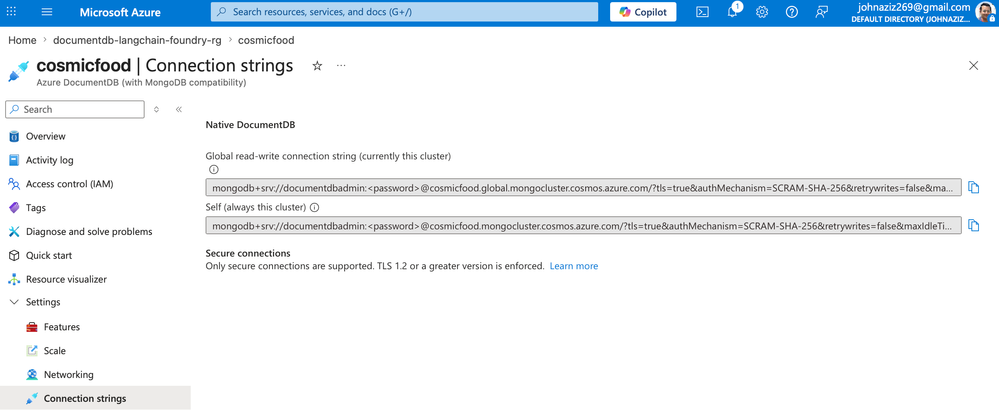Click the Connection strings plug icon

coord(32,399)
